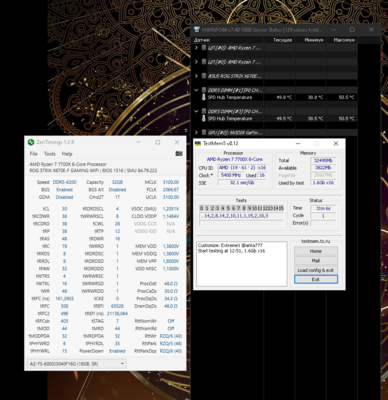
Task: Expand the ASUS ROG STRIX X670E sensor group
Action: [196, 76]
